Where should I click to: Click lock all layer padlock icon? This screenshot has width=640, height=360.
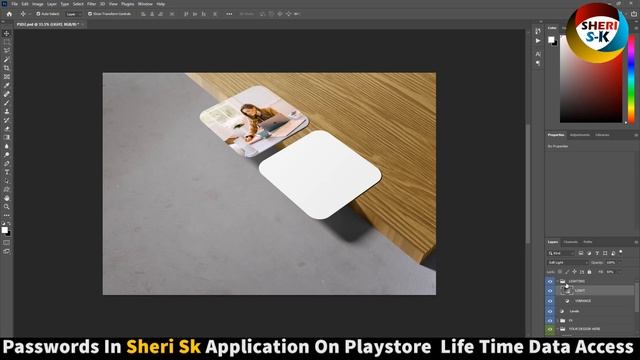(589, 272)
